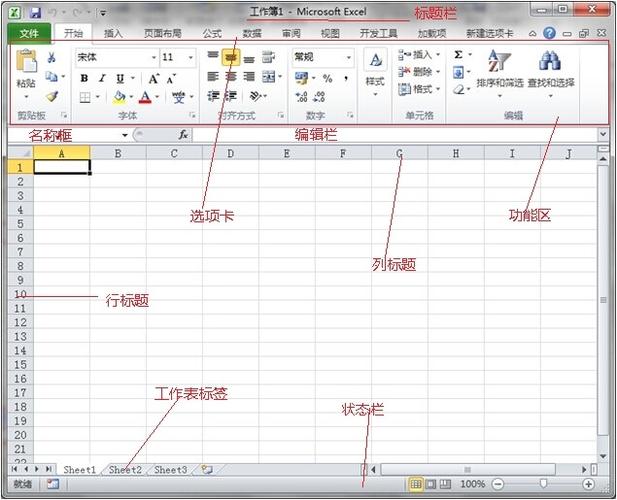617x500 pixels.
Task: Click Wrap Text icon
Action: coord(268,57)
